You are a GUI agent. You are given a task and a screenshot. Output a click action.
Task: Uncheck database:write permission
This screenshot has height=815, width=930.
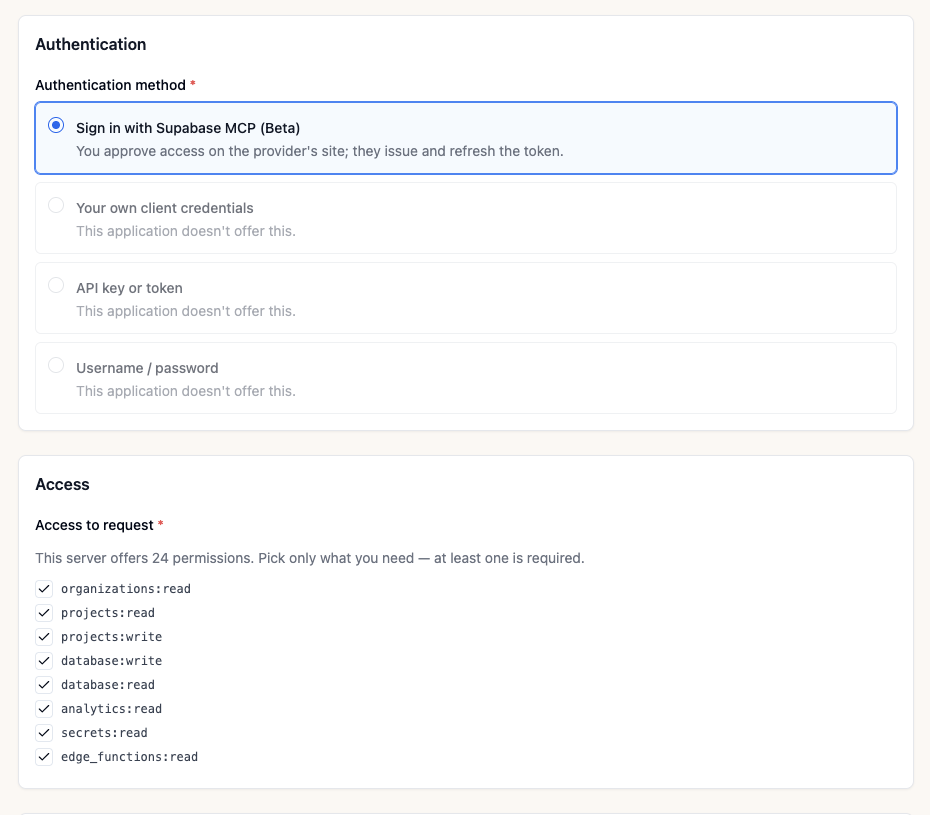pos(44,661)
